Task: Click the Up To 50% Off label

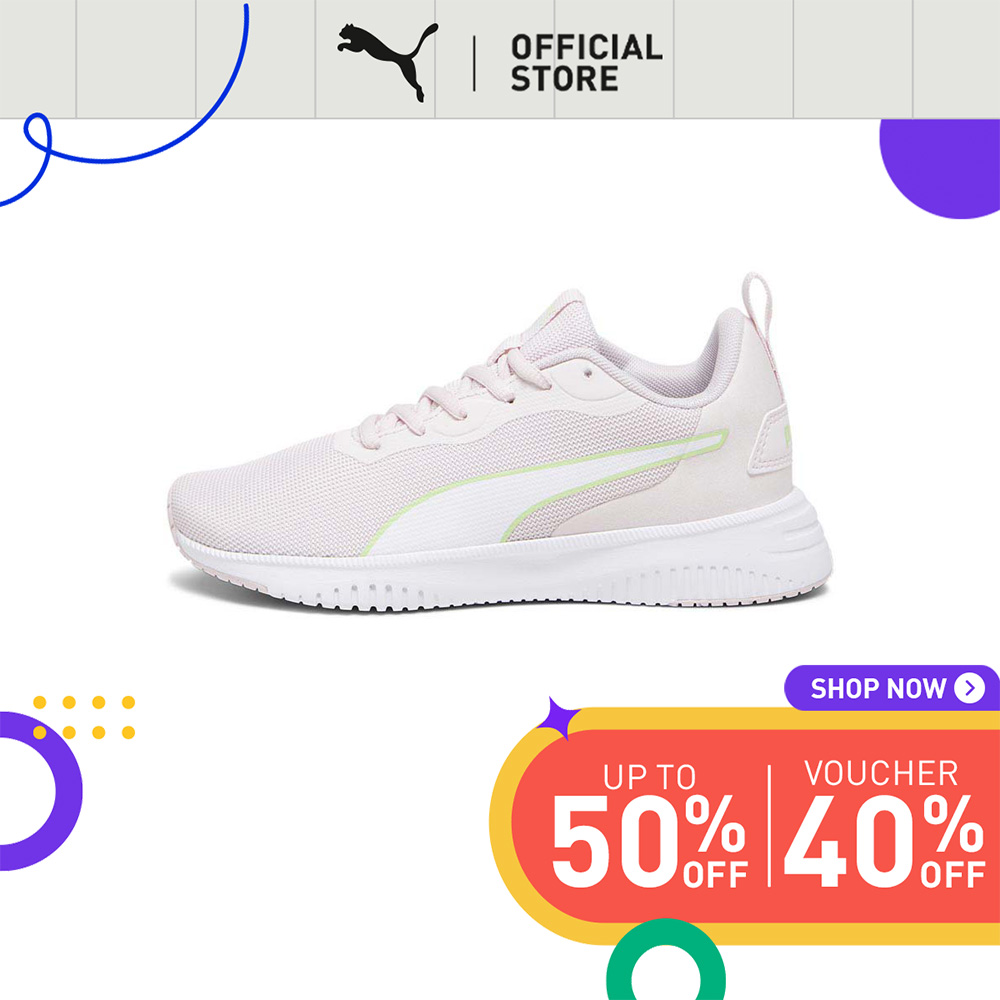Action: [649, 826]
